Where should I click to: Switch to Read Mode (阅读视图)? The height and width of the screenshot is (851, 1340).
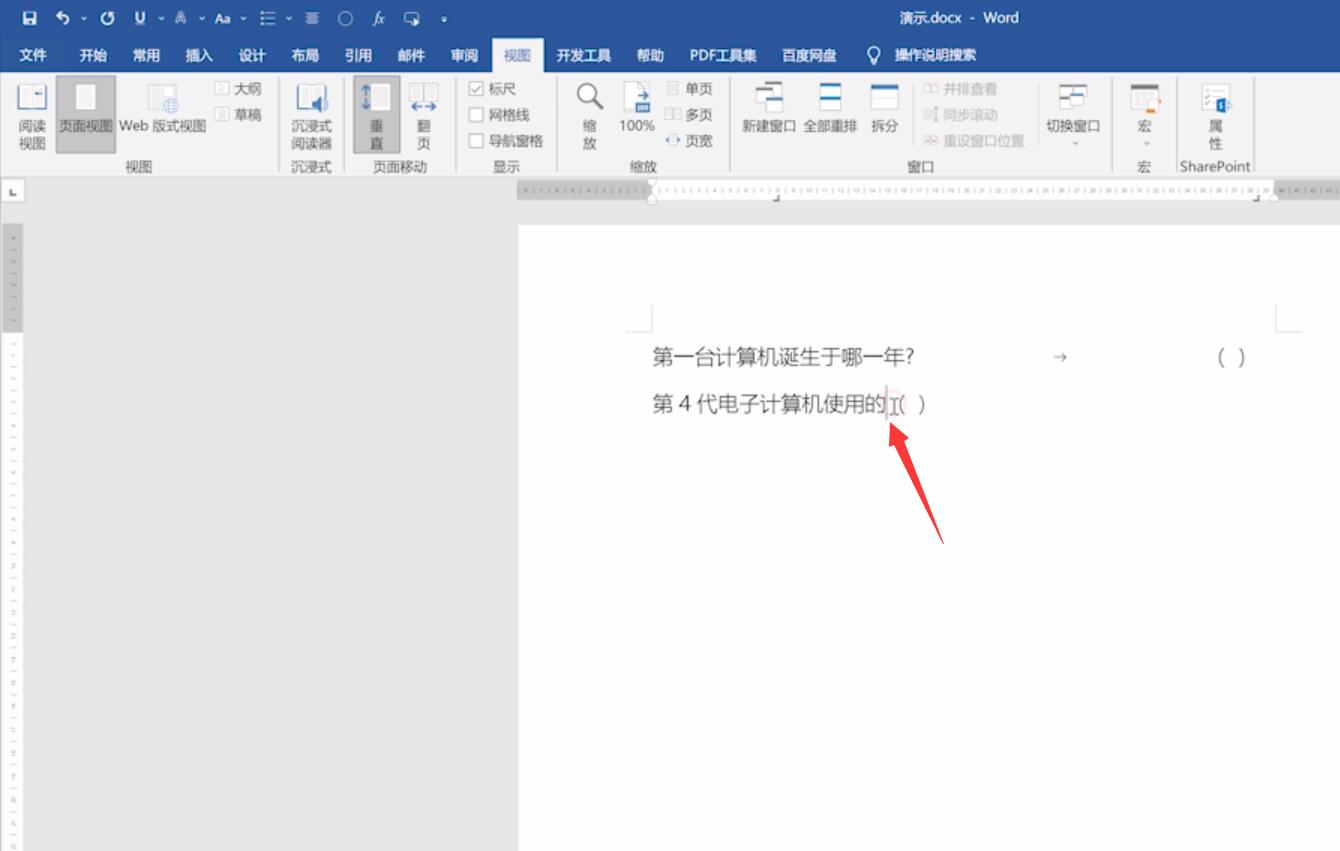(32, 116)
